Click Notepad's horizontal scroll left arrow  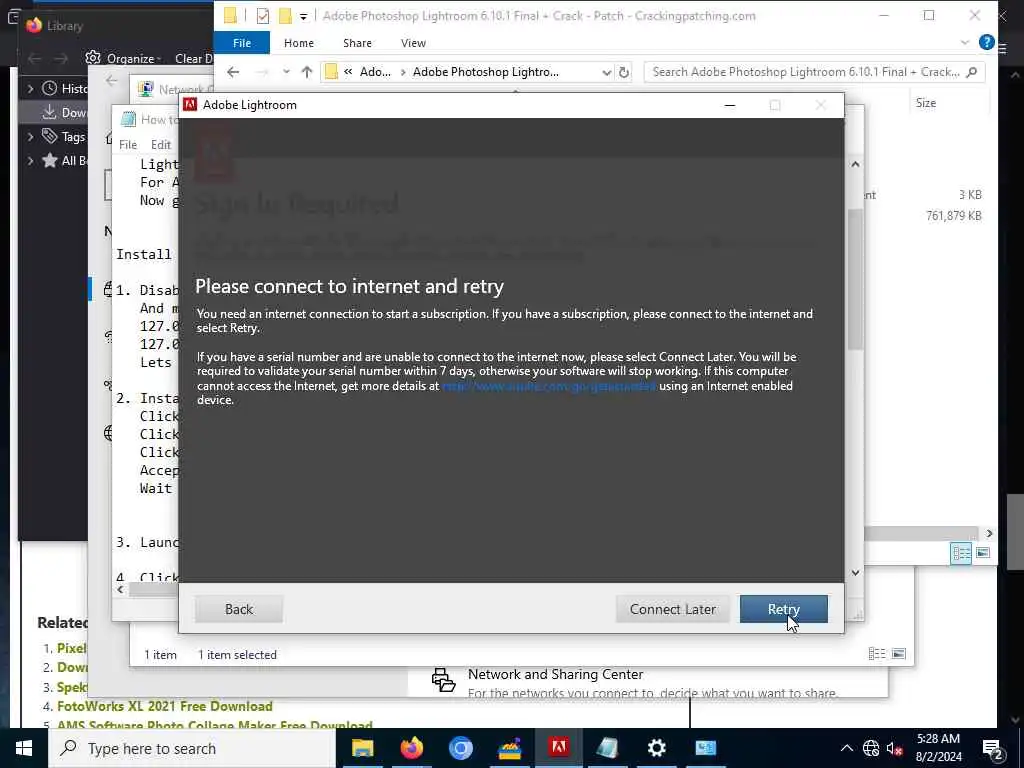[120, 589]
